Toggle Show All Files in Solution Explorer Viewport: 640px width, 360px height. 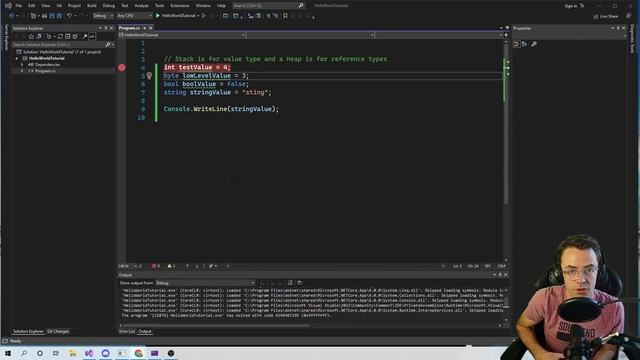(x=75, y=36)
